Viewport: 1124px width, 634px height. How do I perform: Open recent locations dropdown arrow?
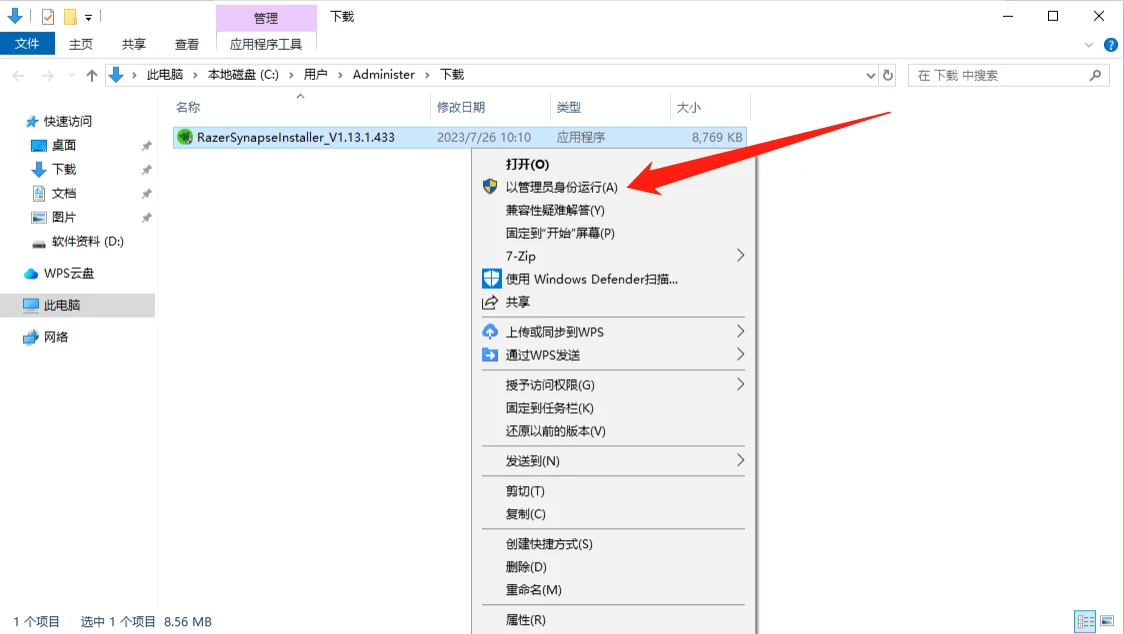[70, 75]
